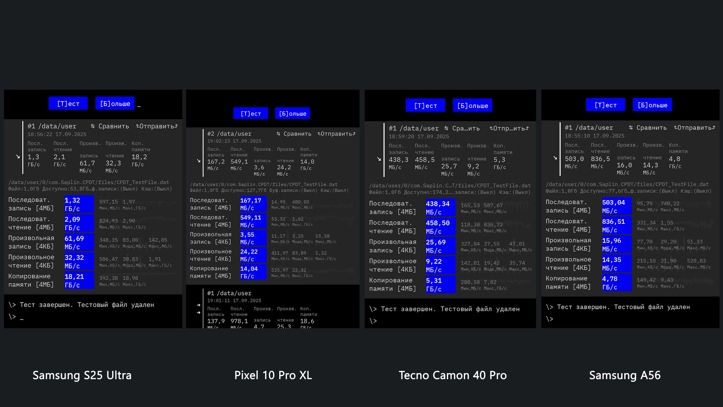This screenshot has width=723, height=407.
Task: Select the 25,69 МБ/с value in Tecno panel
Action: click(440, 246)
